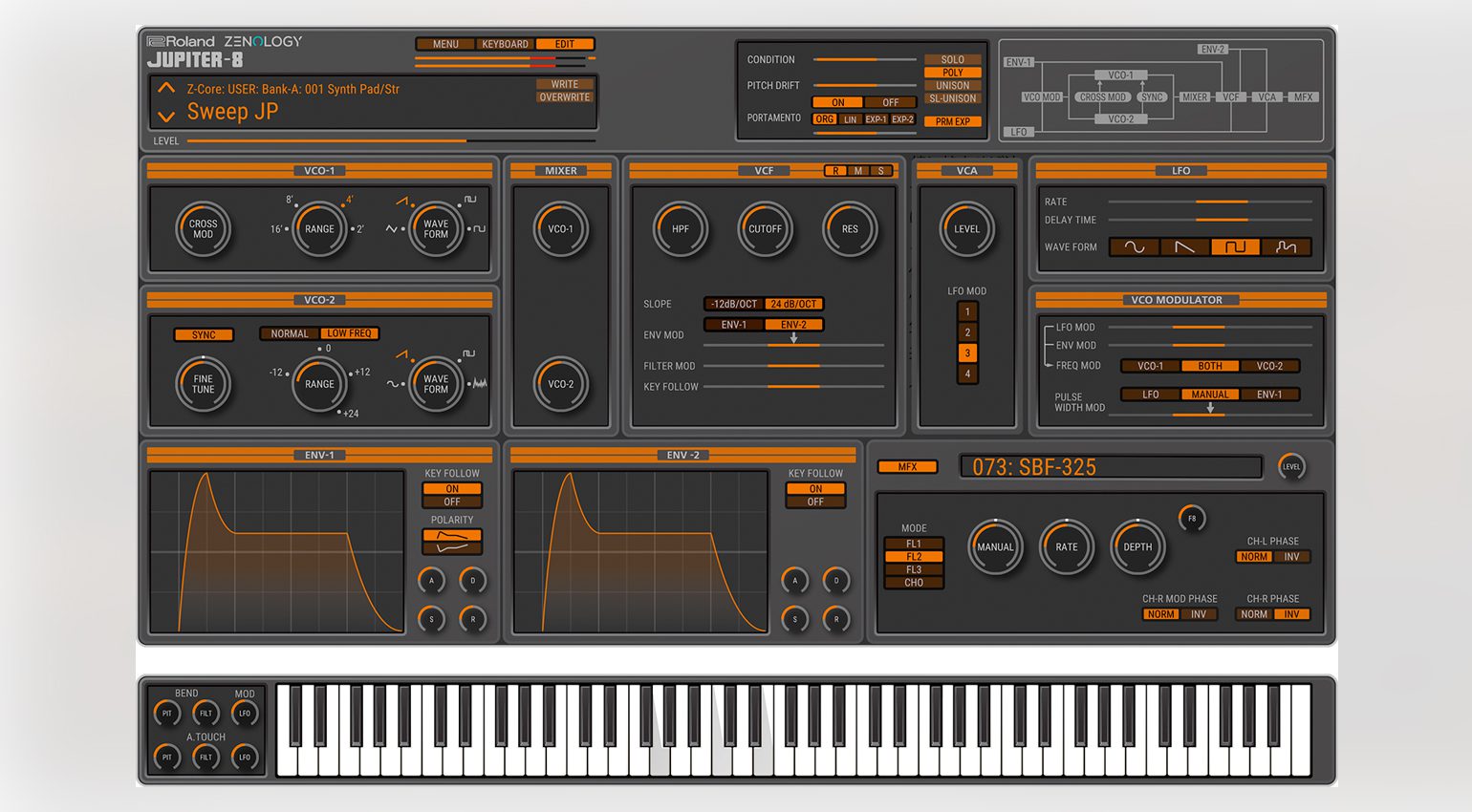Screen dimensions: 1472x812
Task: Open the KEYBOARD tab
Action: click(x=505, y=44)
